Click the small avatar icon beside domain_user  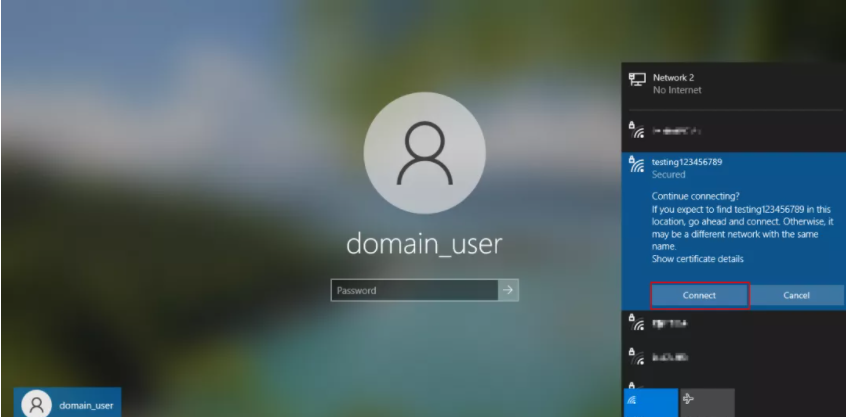pyautogui.click(x=37, y=403)
